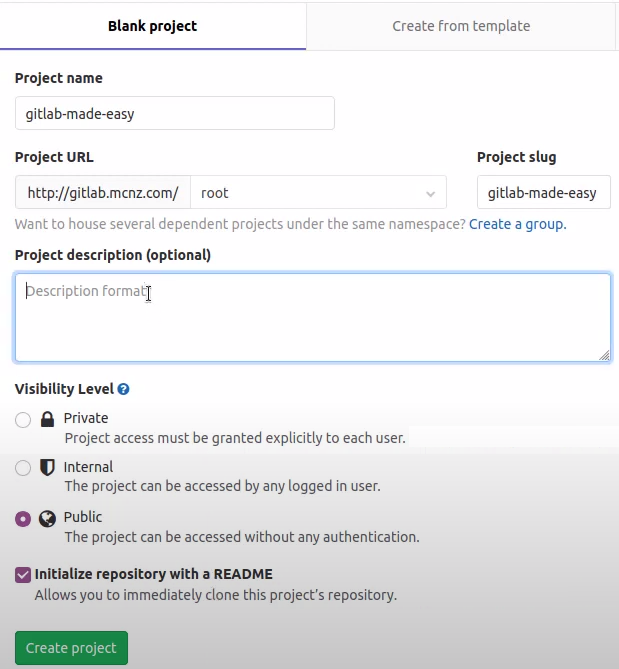Click in the Project description text area
Viewport: 619px width, 669px height.
tap(312, 320)
